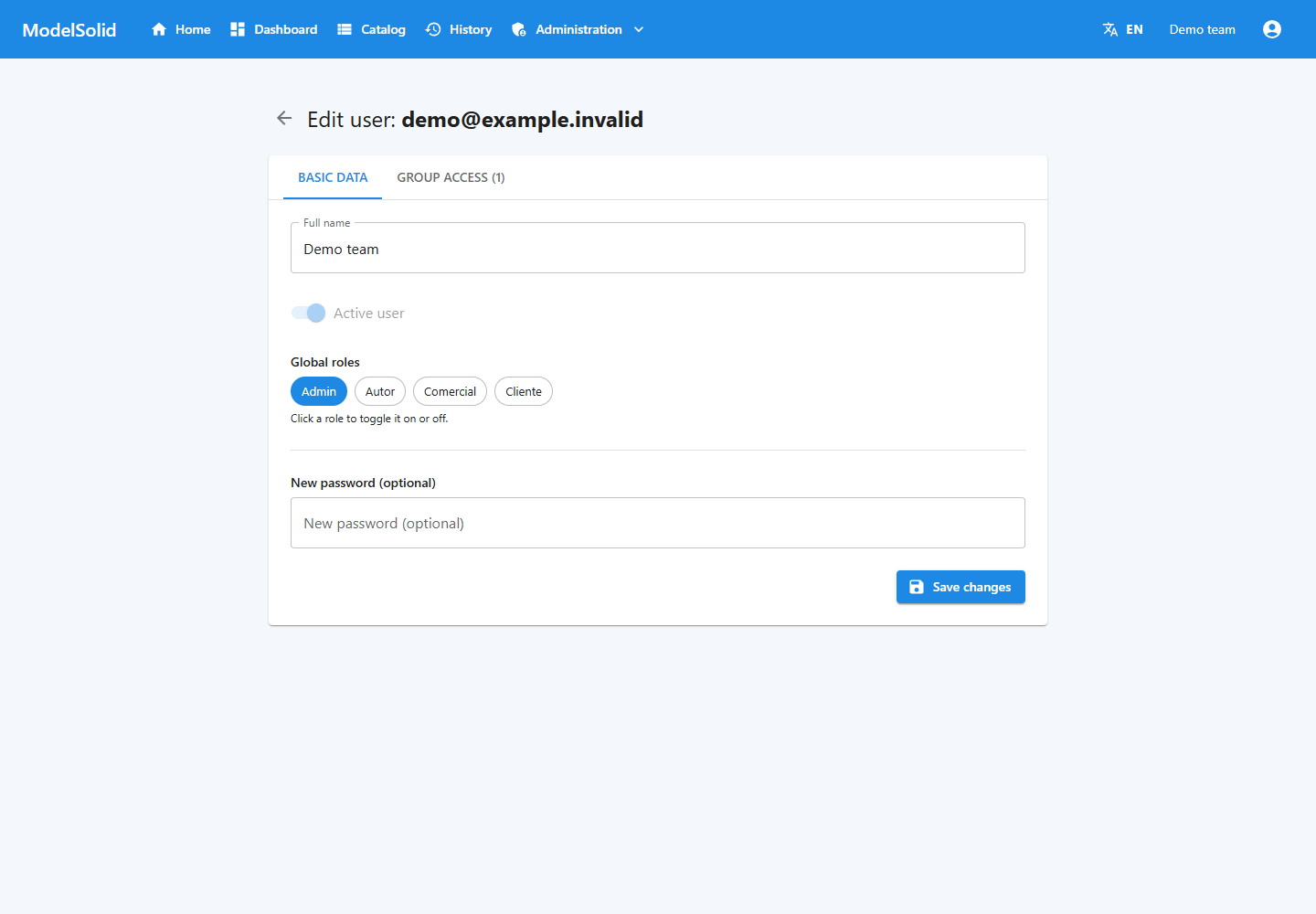Click the Save changes button
Image resolution: width=1316 pixels, height=914 pixels.
click(x=960, y=587)
